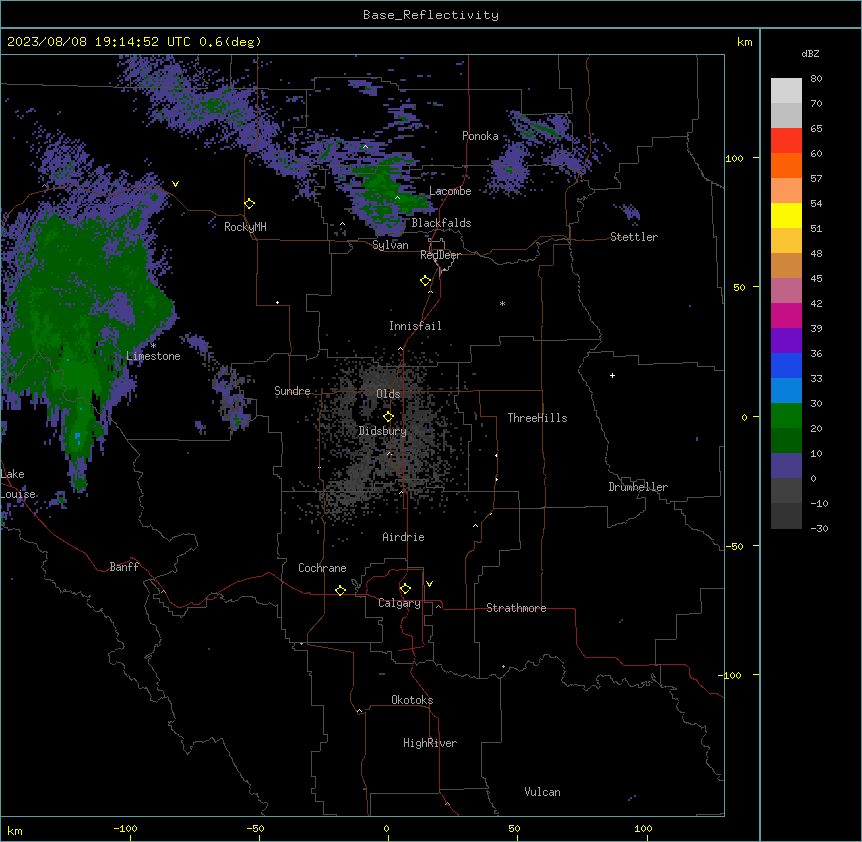
Task: Click the white asterisk marker east of Innisfail
Action: [x=502, y=303]
